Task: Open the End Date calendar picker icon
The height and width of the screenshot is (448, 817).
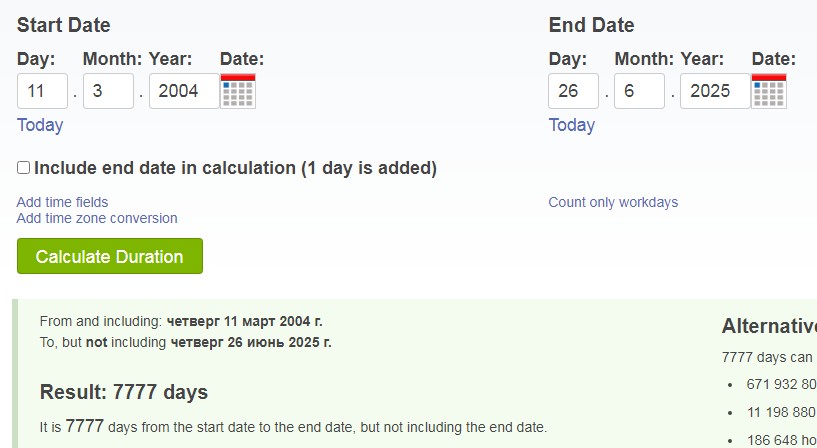Action: [x=769, y=91]
